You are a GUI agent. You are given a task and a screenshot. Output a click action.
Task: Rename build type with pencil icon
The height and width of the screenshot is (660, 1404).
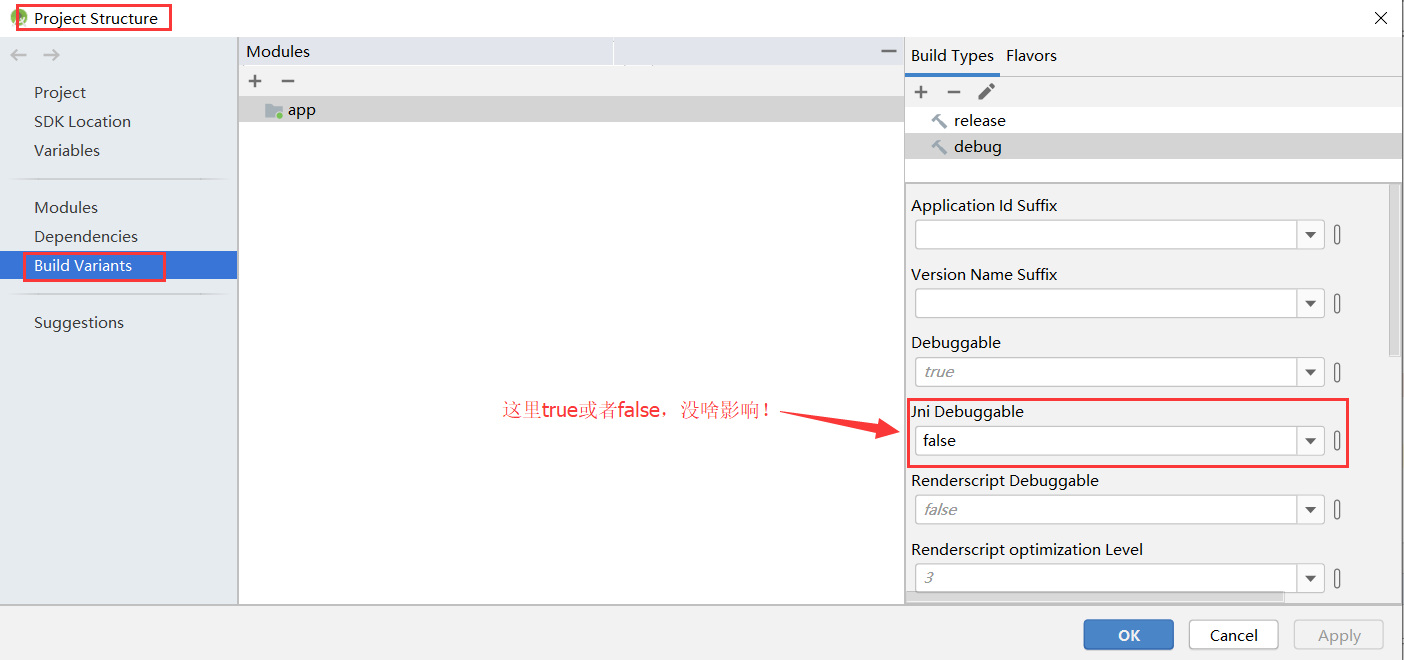986,92
